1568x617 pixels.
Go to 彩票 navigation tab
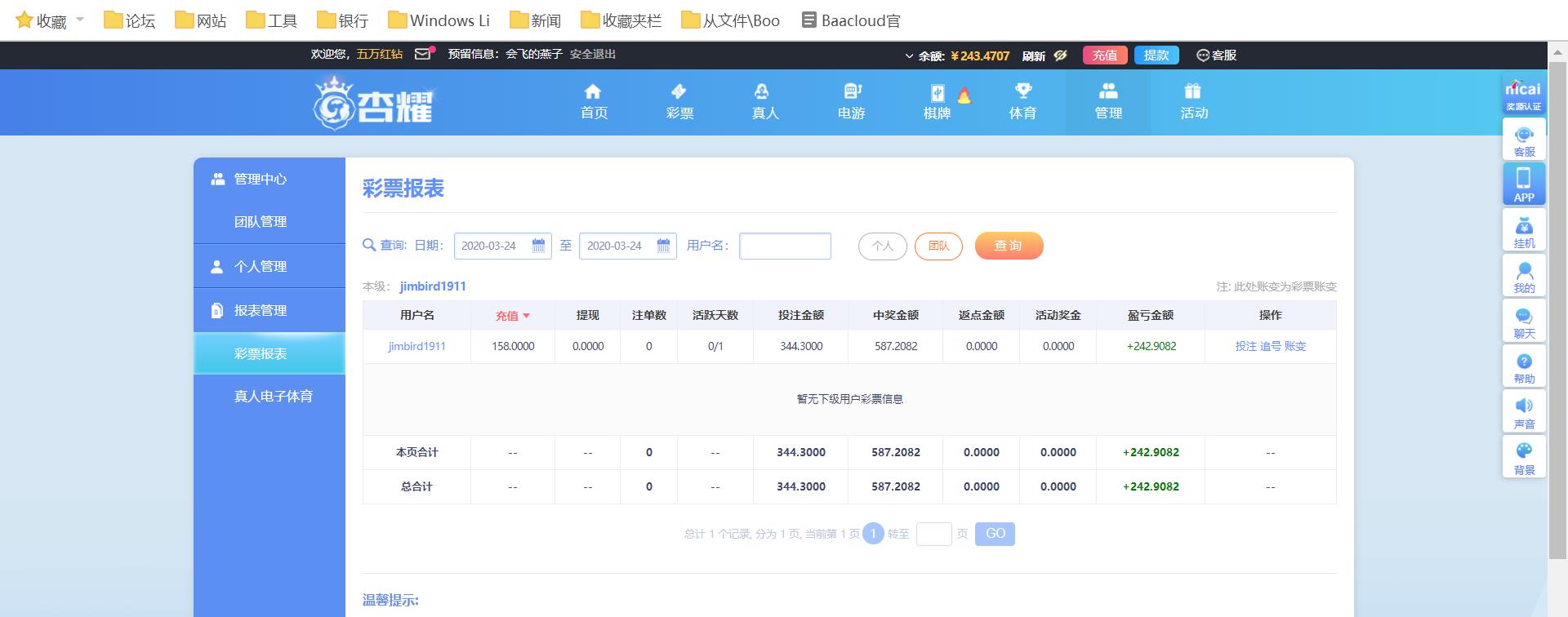(679, 102)
